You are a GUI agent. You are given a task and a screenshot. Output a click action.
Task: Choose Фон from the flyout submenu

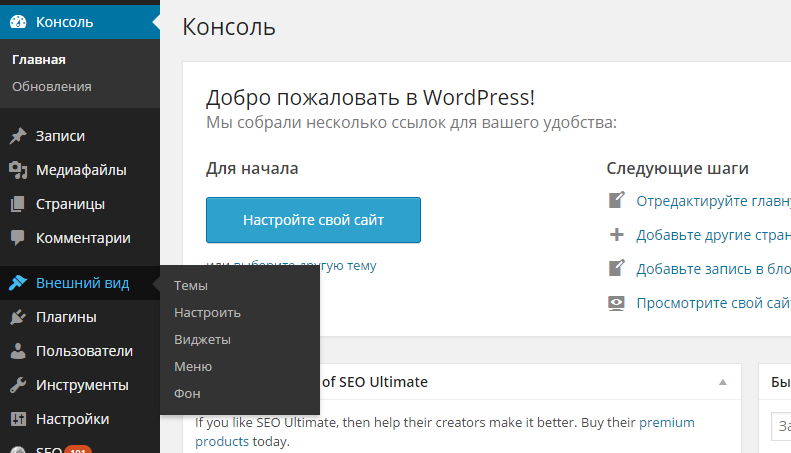click(x=240, y=393)
